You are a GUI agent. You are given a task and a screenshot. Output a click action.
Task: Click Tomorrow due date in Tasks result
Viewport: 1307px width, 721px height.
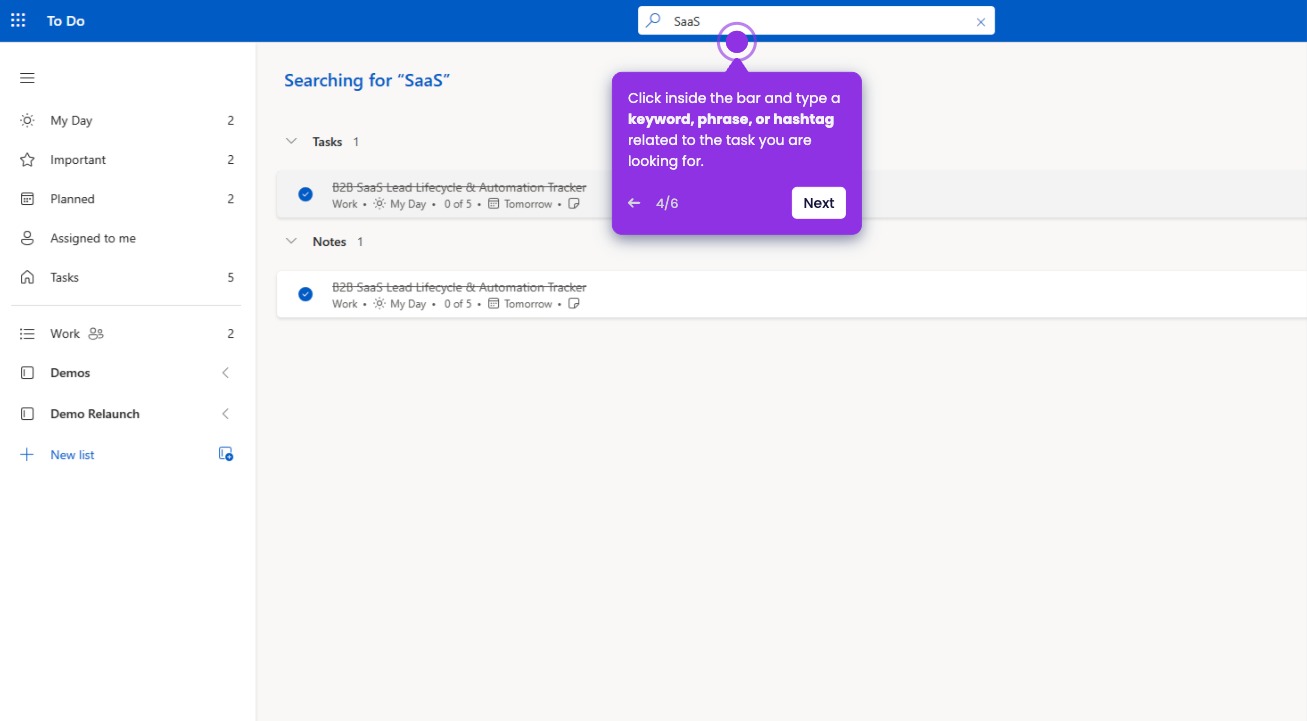(528, 204)
